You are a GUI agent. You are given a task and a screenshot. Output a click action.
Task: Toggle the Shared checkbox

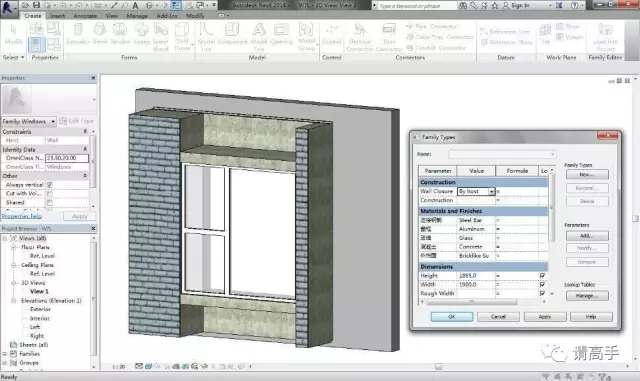pyautogui.click(x=49, y=203)
